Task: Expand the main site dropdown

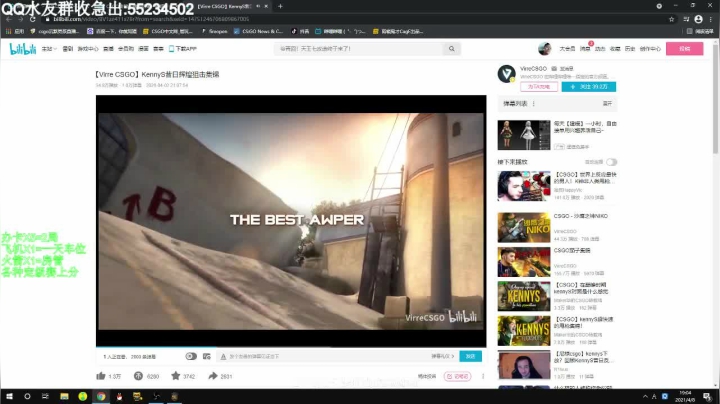Action: tap(49, 49)
